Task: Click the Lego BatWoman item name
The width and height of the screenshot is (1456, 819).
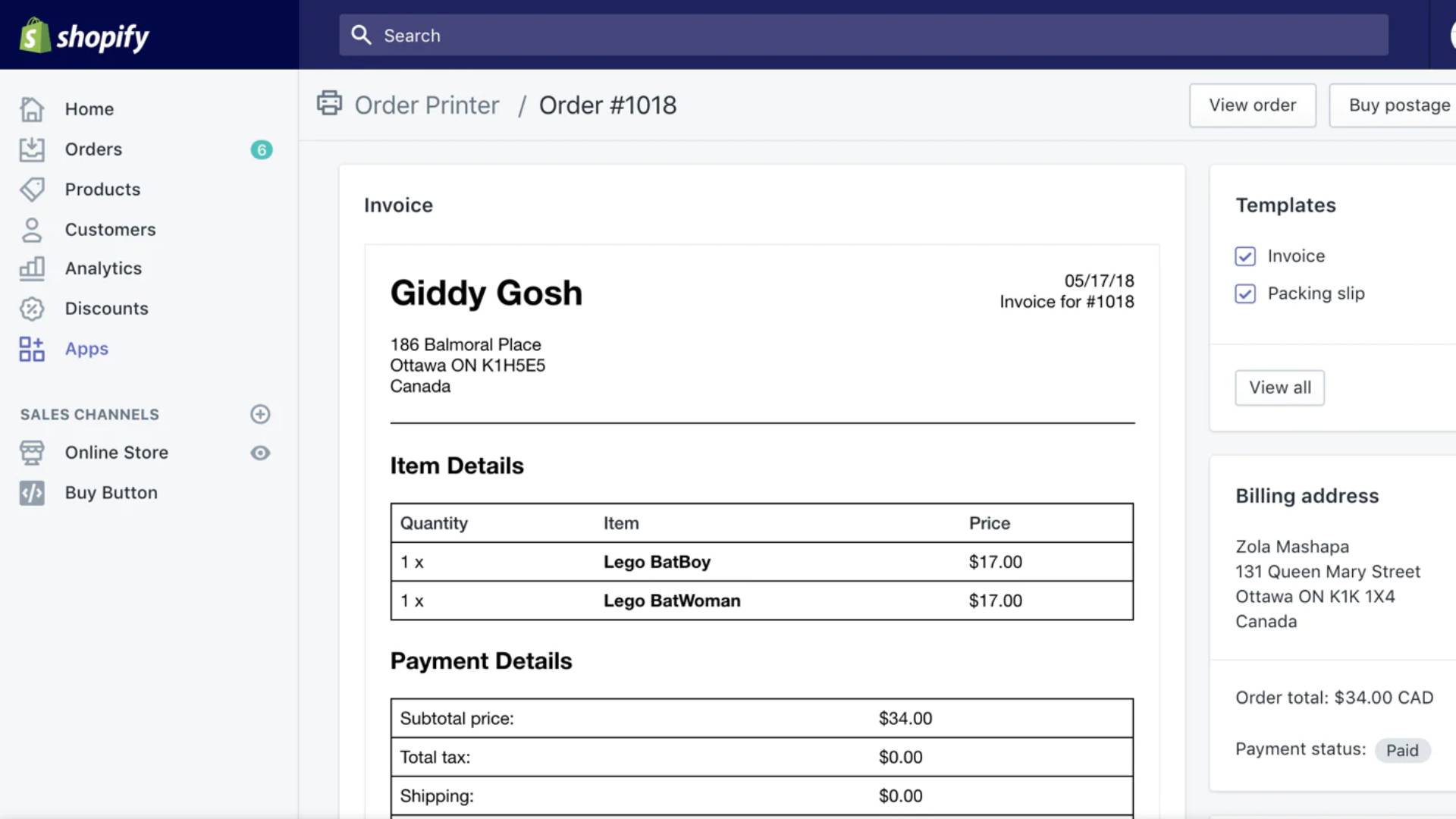Action: coord(672,601)
